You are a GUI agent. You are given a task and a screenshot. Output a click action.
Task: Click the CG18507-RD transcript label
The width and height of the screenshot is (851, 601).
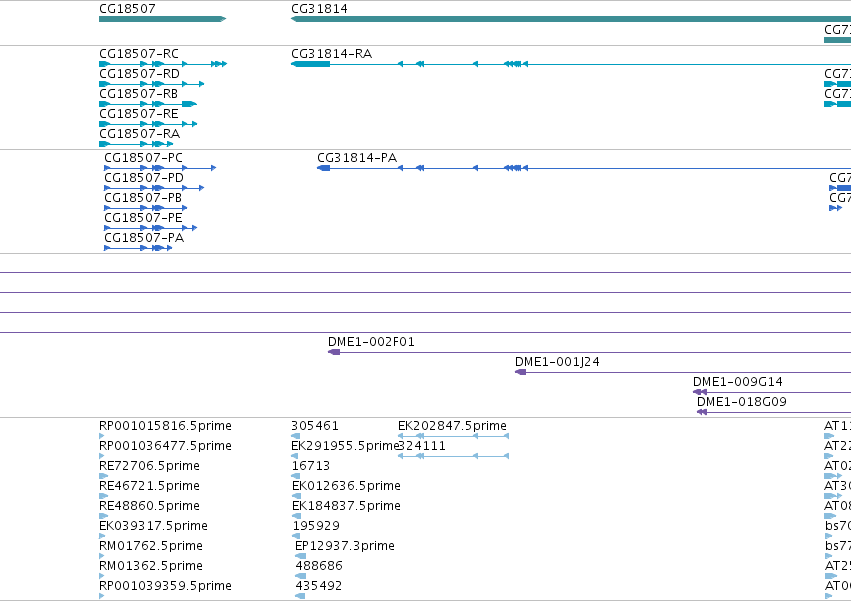(139, 74)
